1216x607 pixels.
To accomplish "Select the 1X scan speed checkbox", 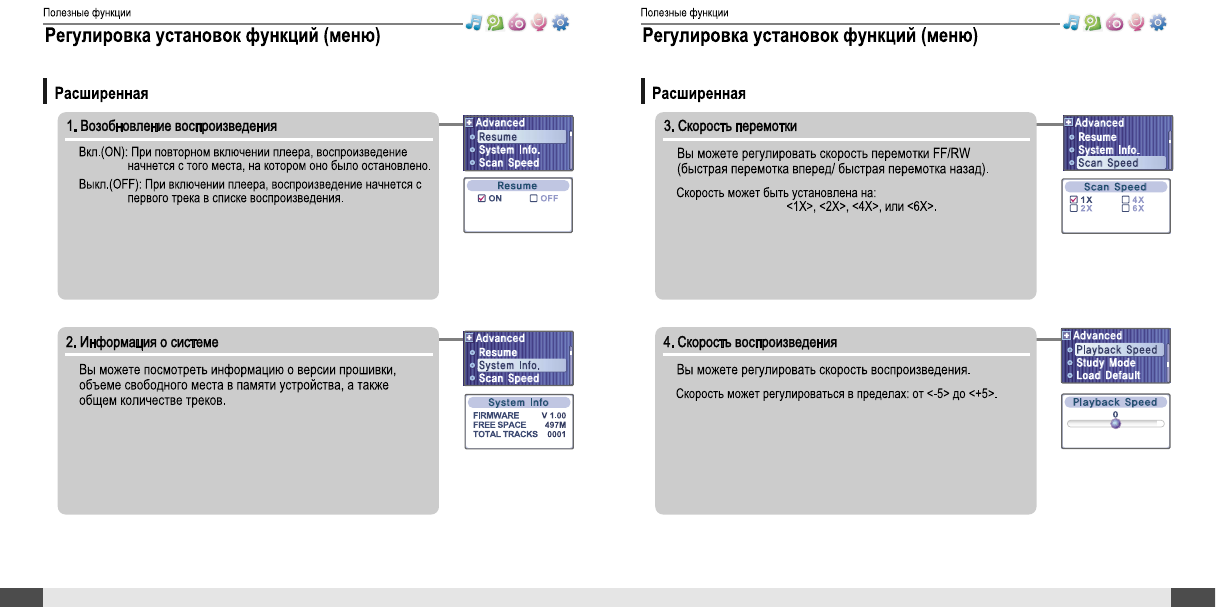I will pos(1074,200).
